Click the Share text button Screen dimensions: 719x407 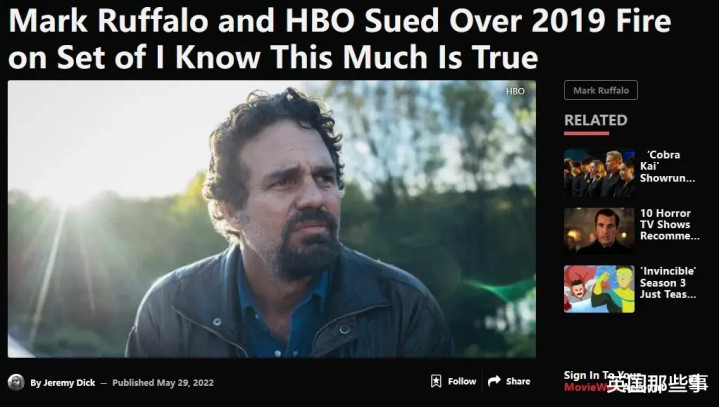tap(518, 381)
